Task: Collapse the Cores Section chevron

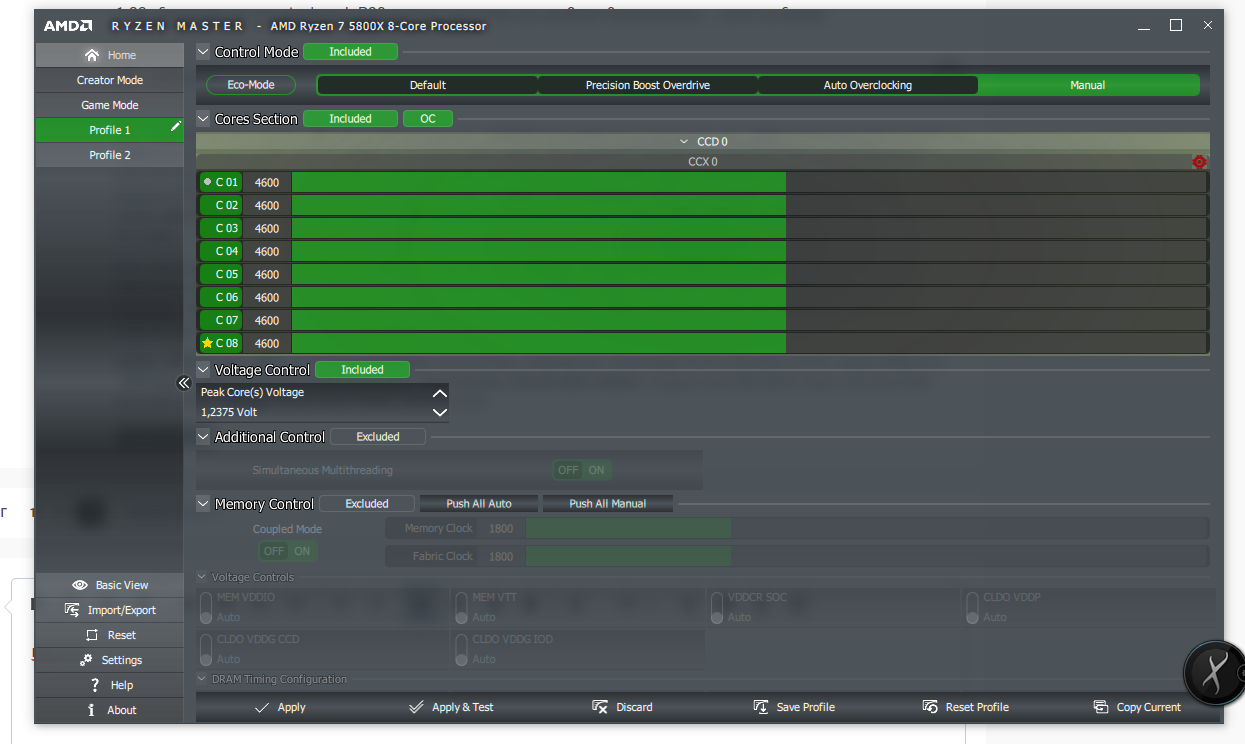Action: click(x=203, y=119)
